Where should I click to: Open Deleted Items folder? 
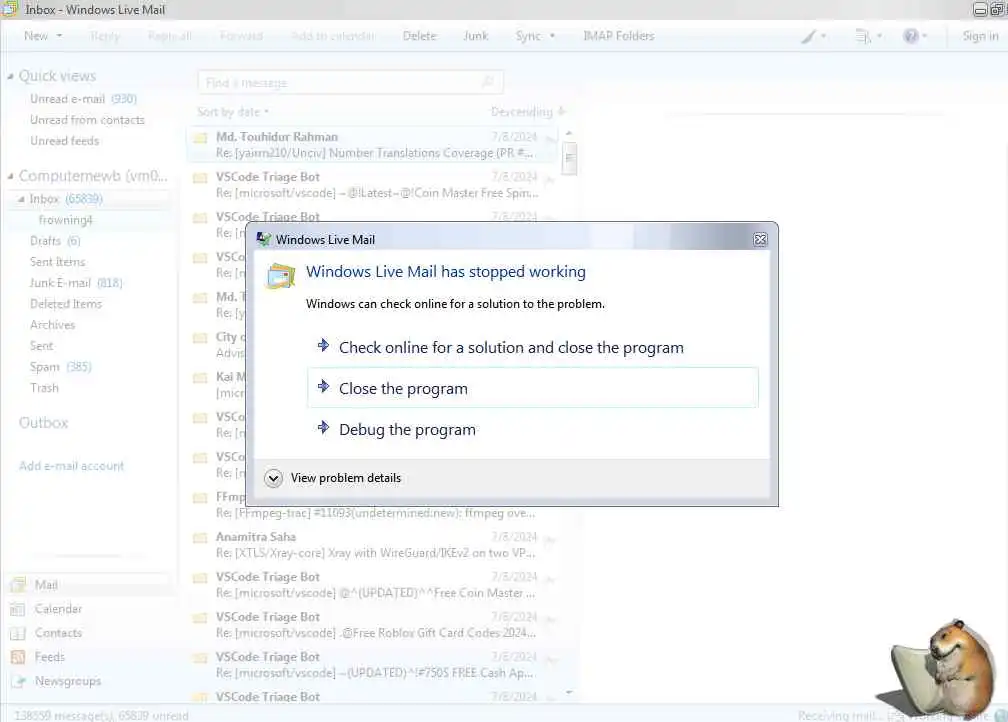[x=66, y=304]
